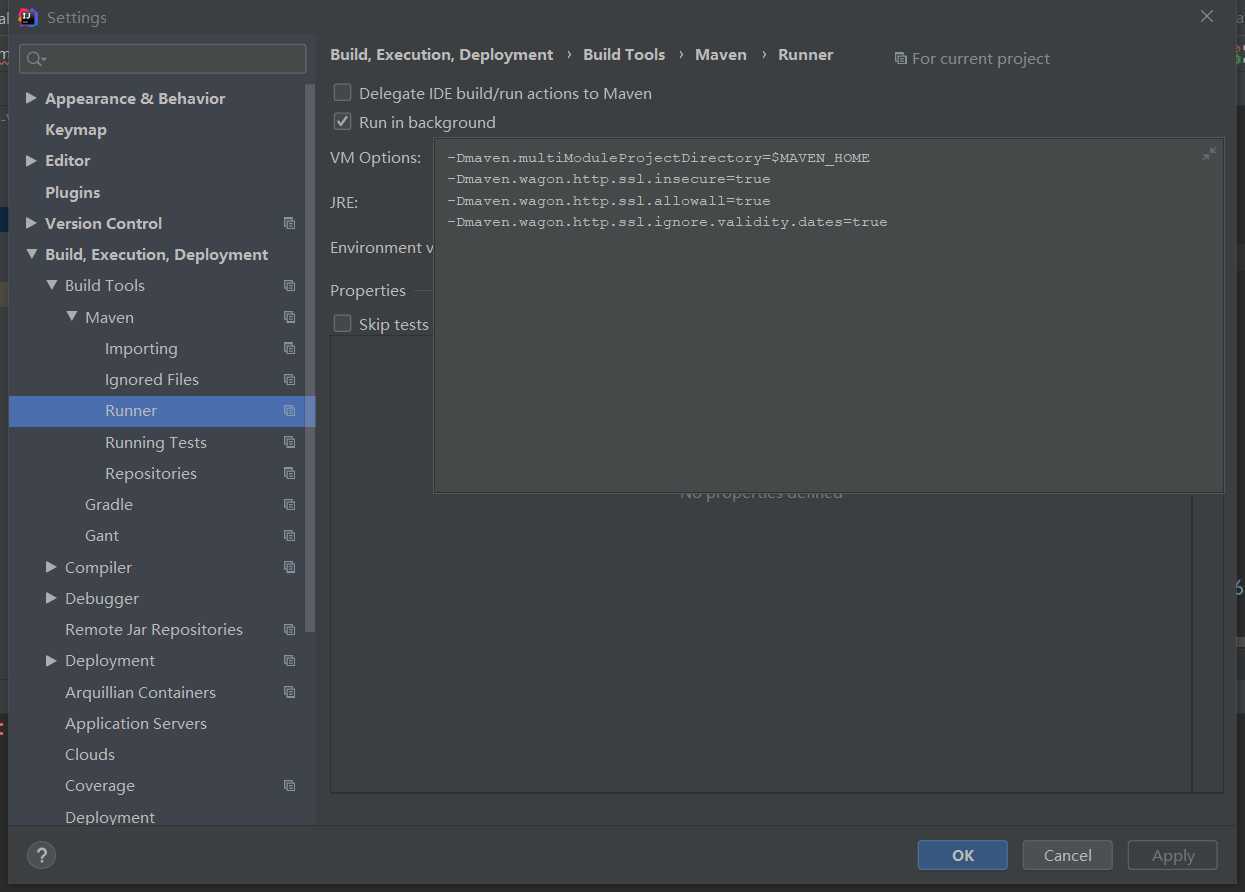Image resolution: width=1245 pixels, height=892 pixels.
Task: Collapse Build, Execution, Deployment section
Action: pos(31,254)
